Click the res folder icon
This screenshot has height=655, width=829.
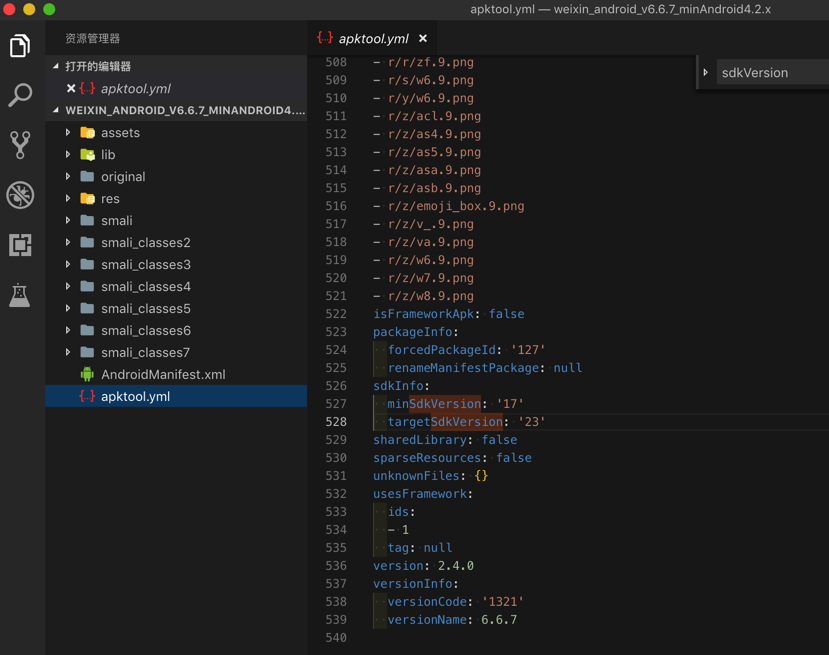tap(87, 199)
